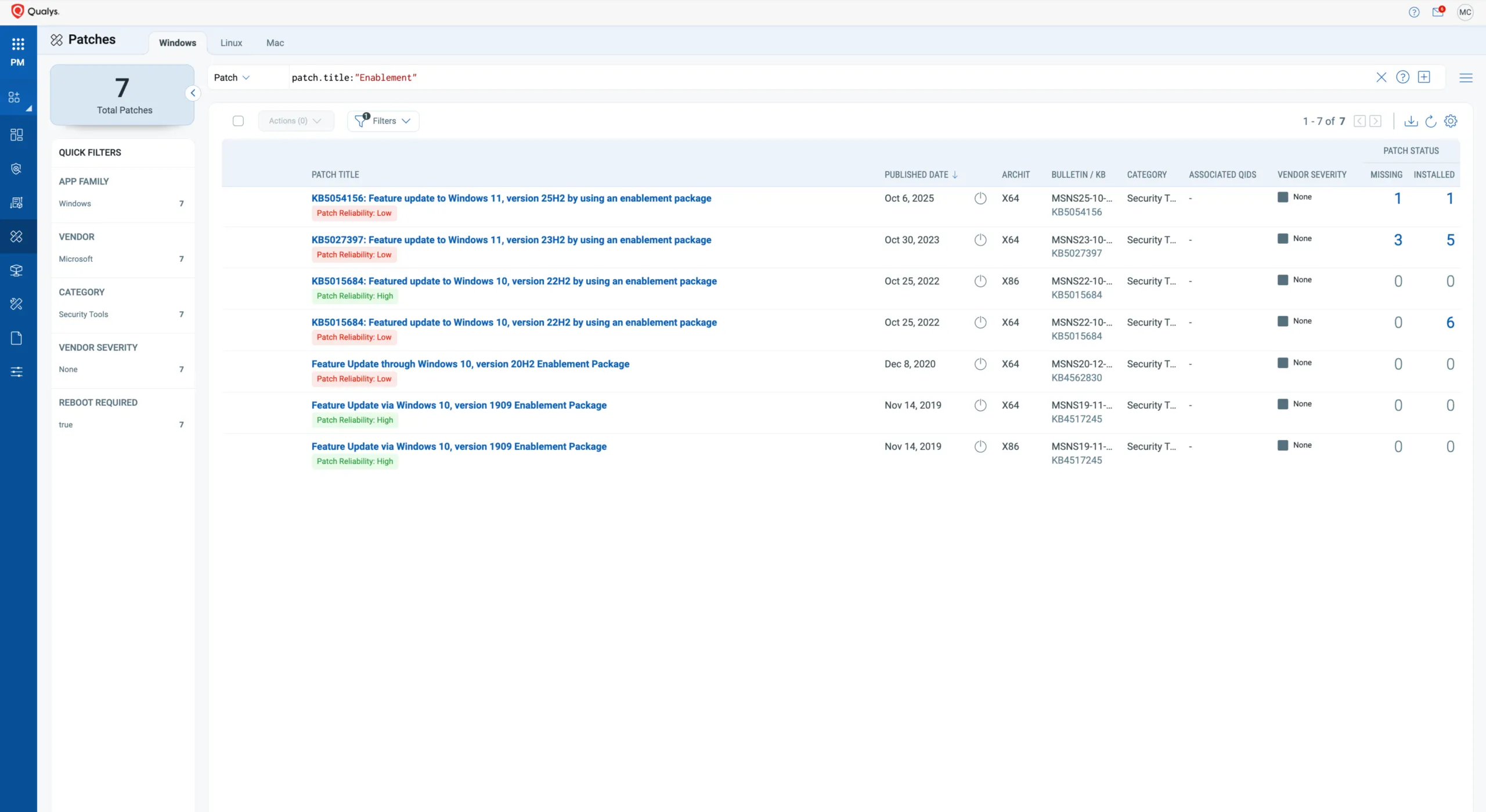The width and height of the screenshot is (1486, 812).
Task: Open the configuration sliders sidebar icon
Action: click(16, 372)
